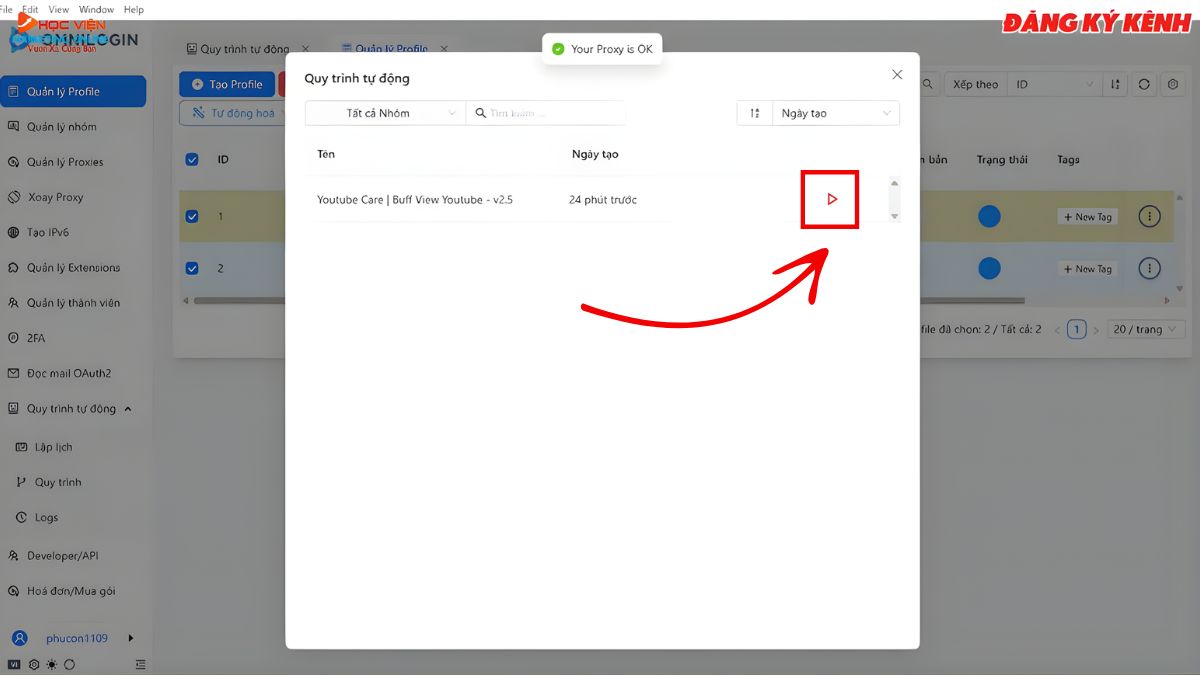The height and width of the screenshot is (675, 1200).
Task: Uncheck the checkbox for profile row 2
Action: pos(192,268)
